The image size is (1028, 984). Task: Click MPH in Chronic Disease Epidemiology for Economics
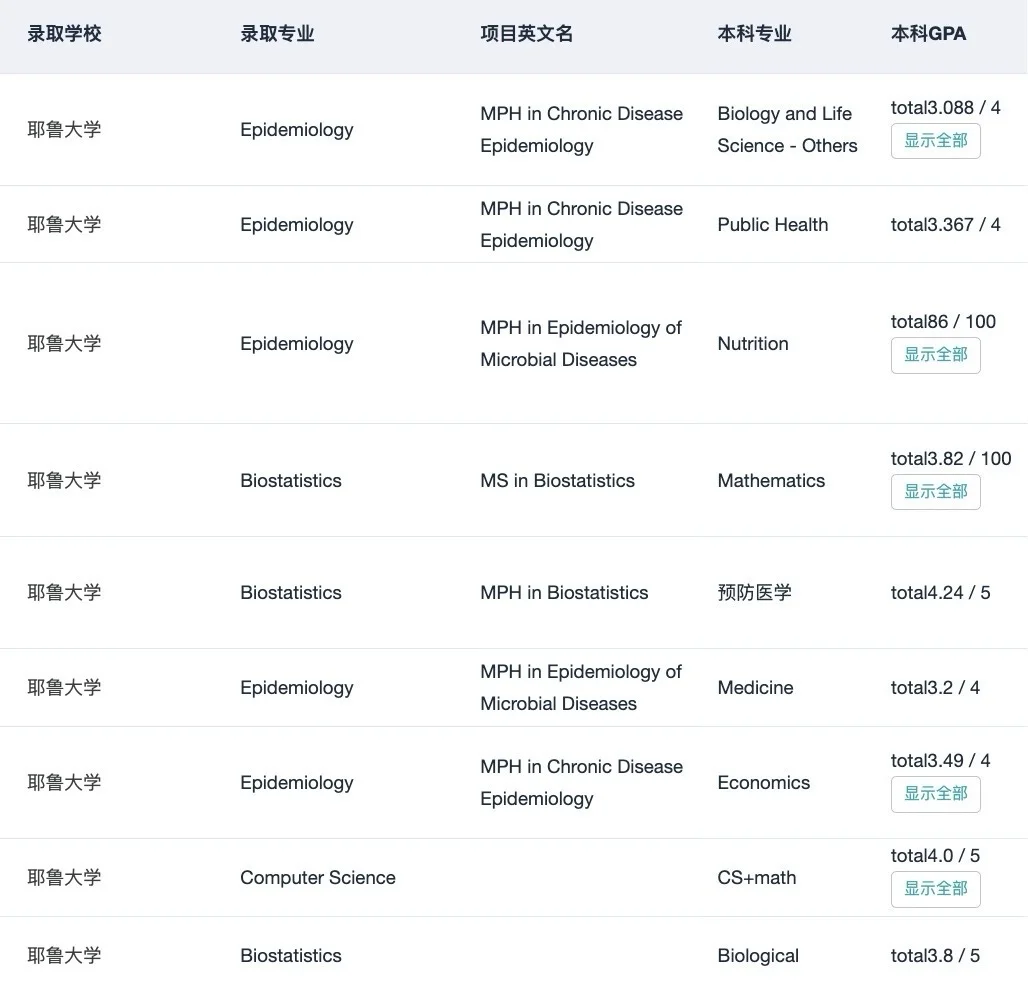click(582, 783)
